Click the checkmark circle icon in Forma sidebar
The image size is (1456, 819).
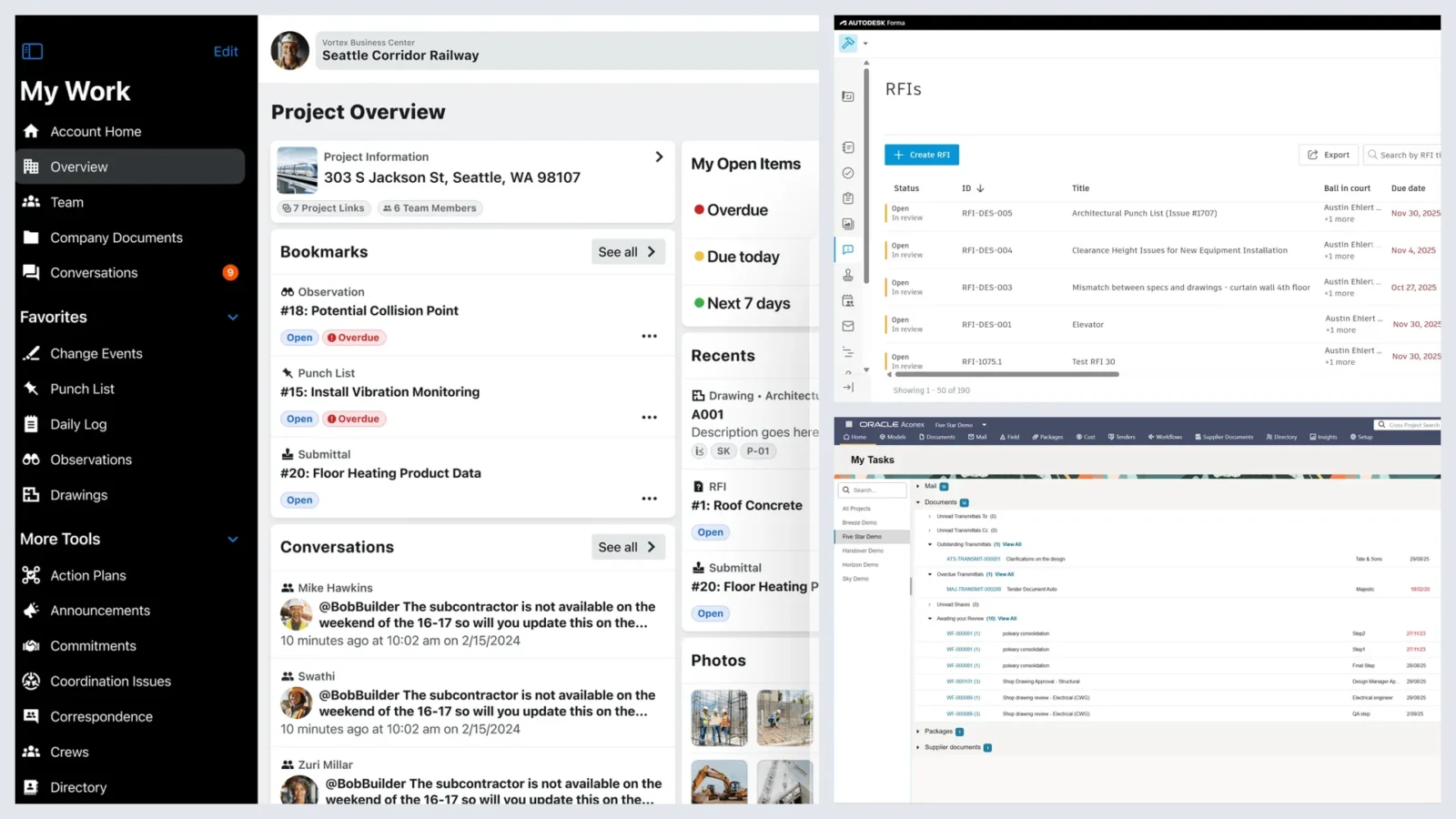(848, 173)
